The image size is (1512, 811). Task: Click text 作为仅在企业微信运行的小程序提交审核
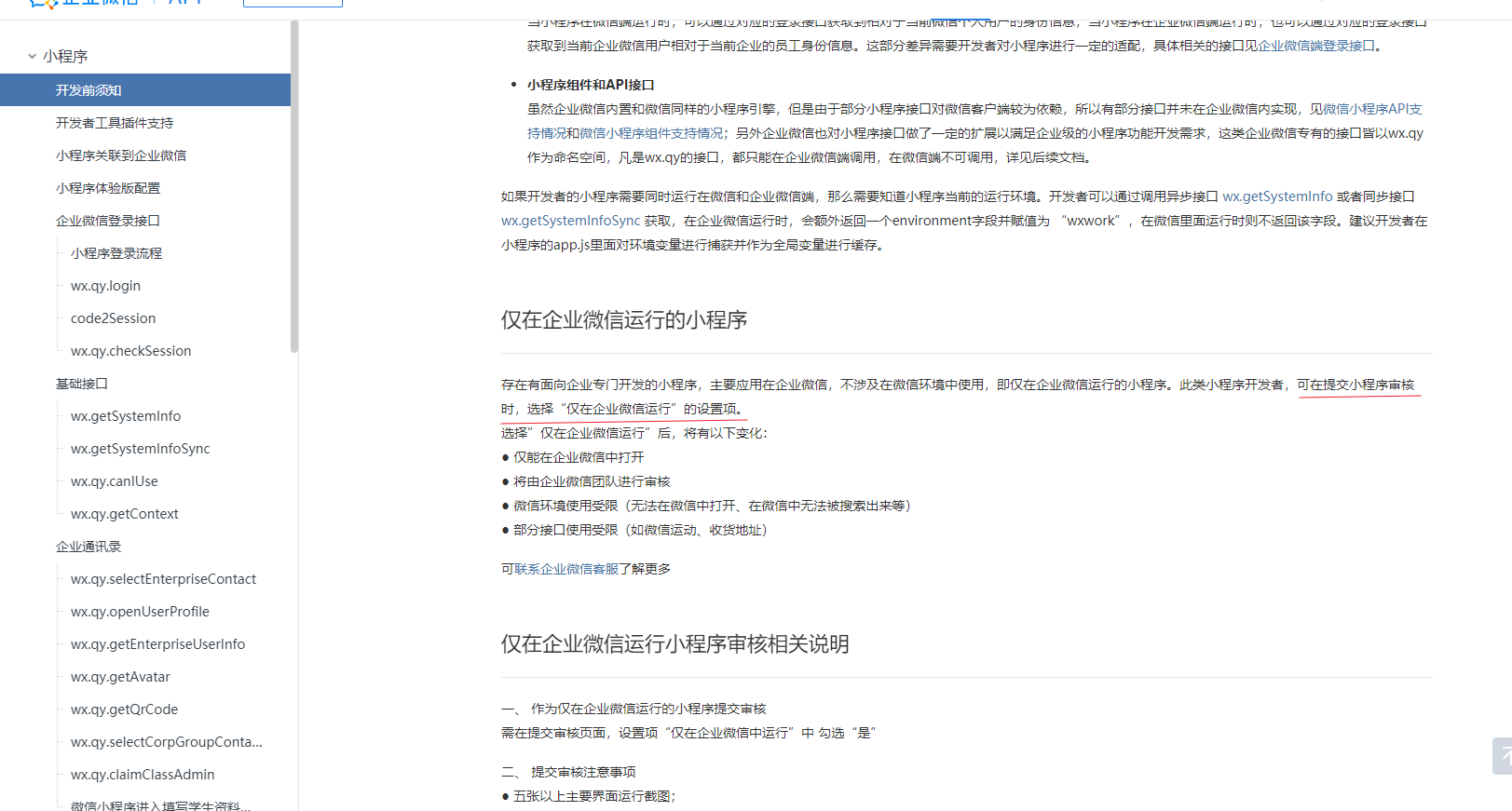(648, 709)
